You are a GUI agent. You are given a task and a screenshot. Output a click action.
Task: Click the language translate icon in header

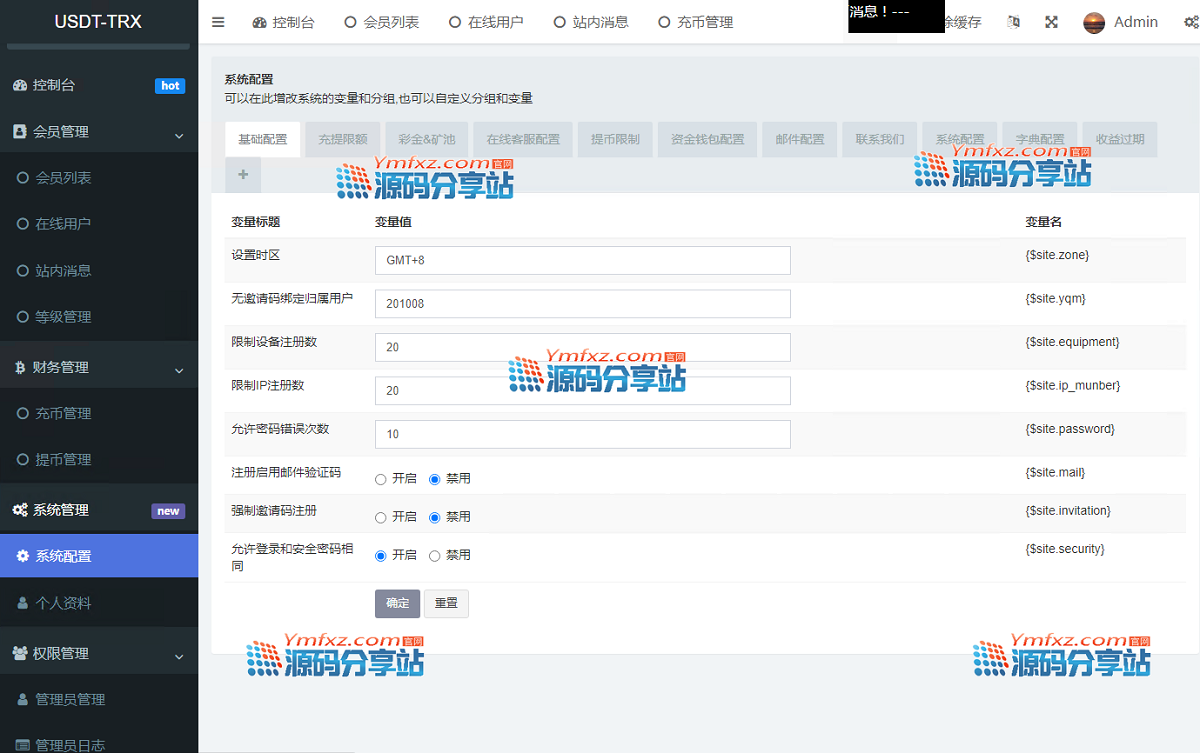click(1014, 22)
